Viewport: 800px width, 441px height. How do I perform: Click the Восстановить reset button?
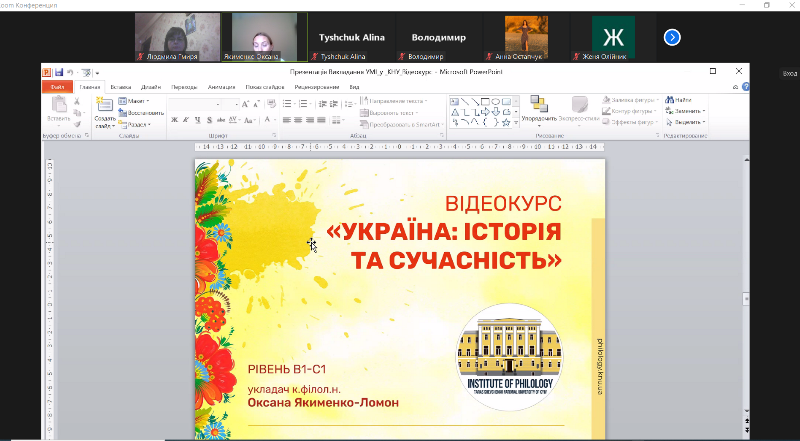141,113
